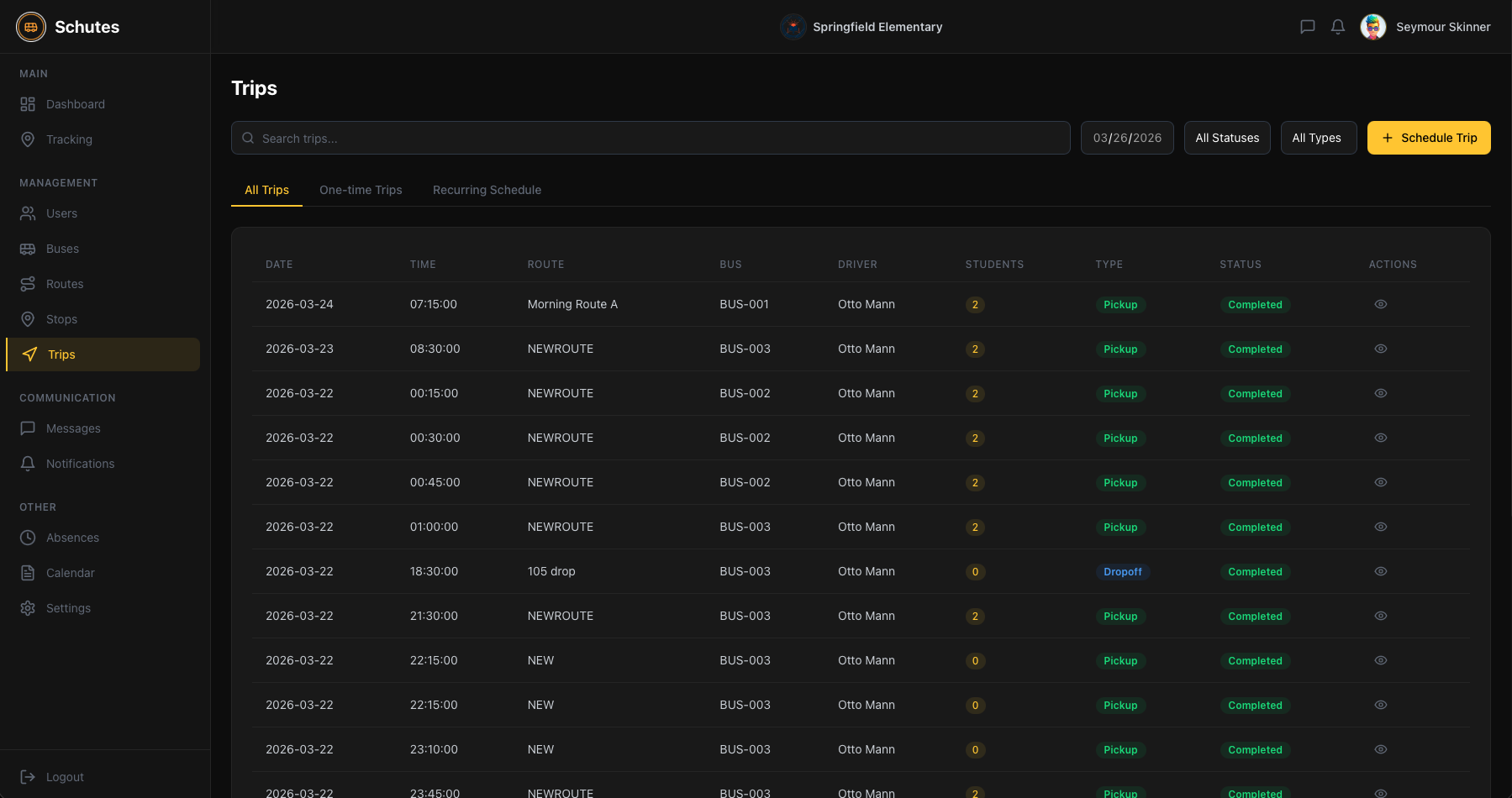This screenshot has height=798, width=1512.
Task: Focus the Search trips input field
Action: (x=656, y=138)
